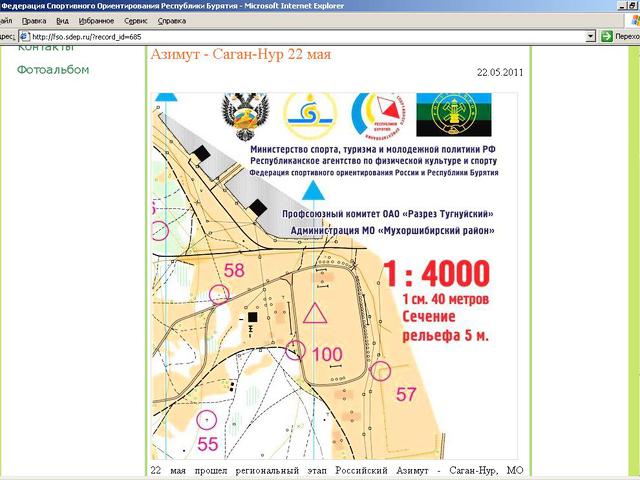Click text Сечение рельефа 5 м.

pos(446,326)
